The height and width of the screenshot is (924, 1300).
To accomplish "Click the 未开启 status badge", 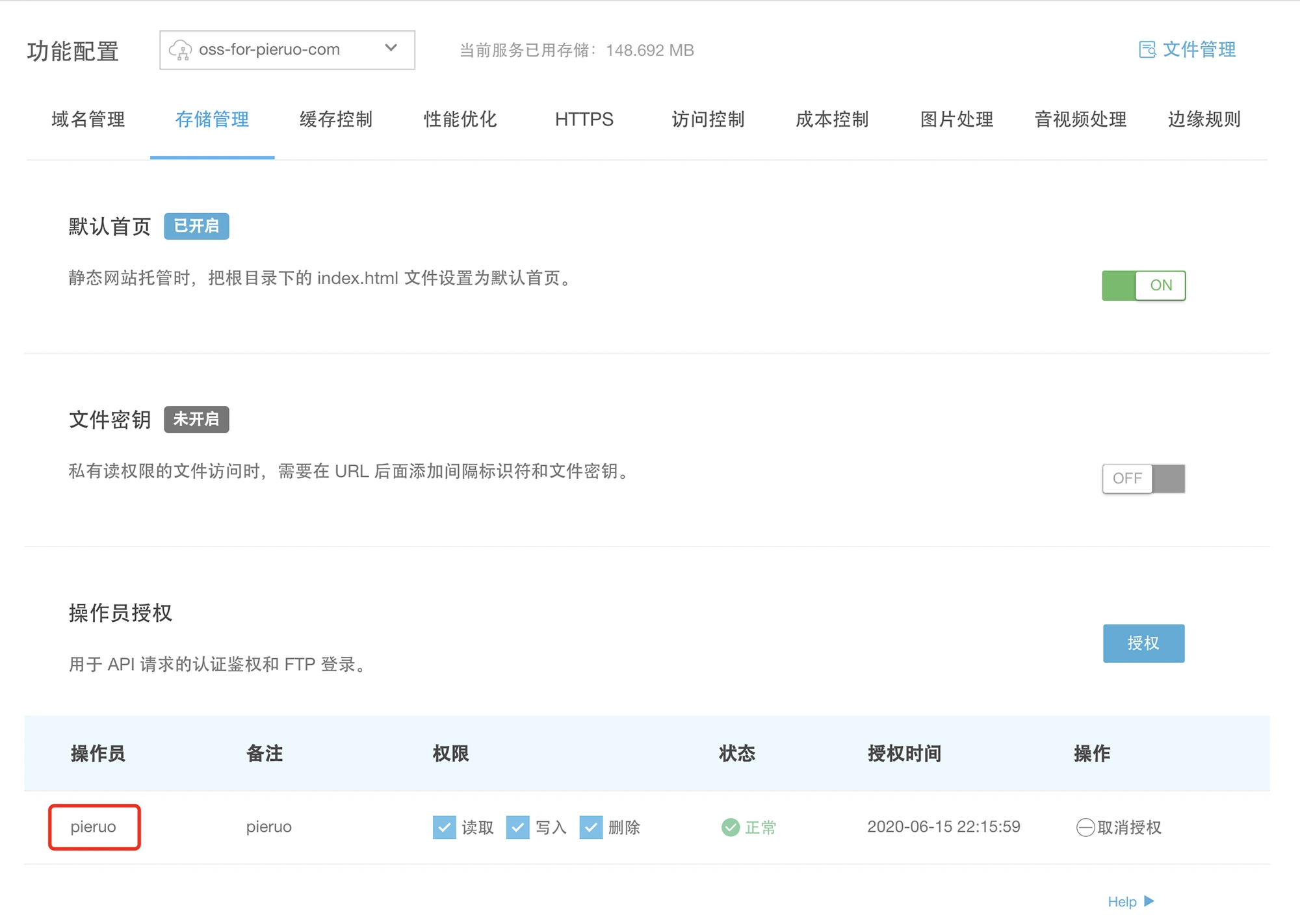I will (x=196, y=419).
